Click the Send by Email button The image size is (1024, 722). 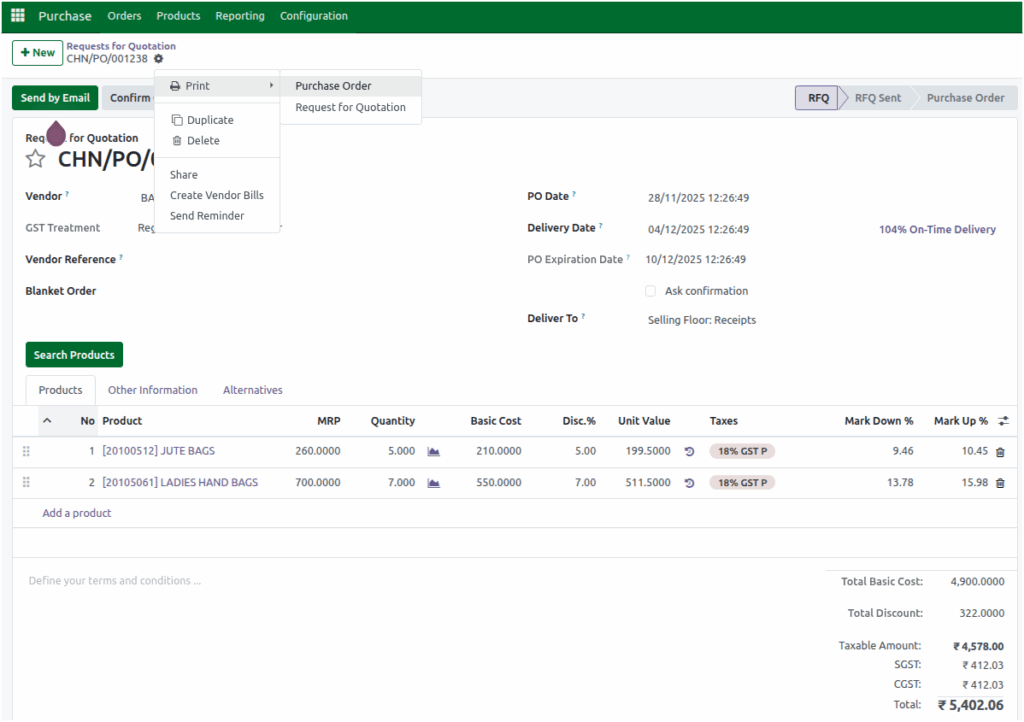(54, 98)
